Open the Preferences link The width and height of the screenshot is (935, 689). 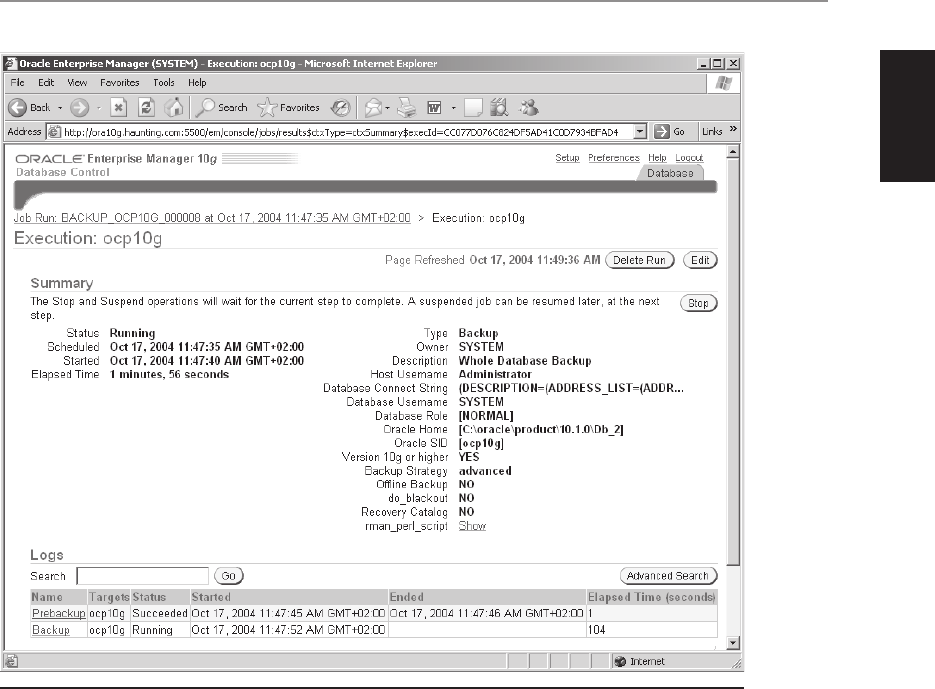(614, 157)
